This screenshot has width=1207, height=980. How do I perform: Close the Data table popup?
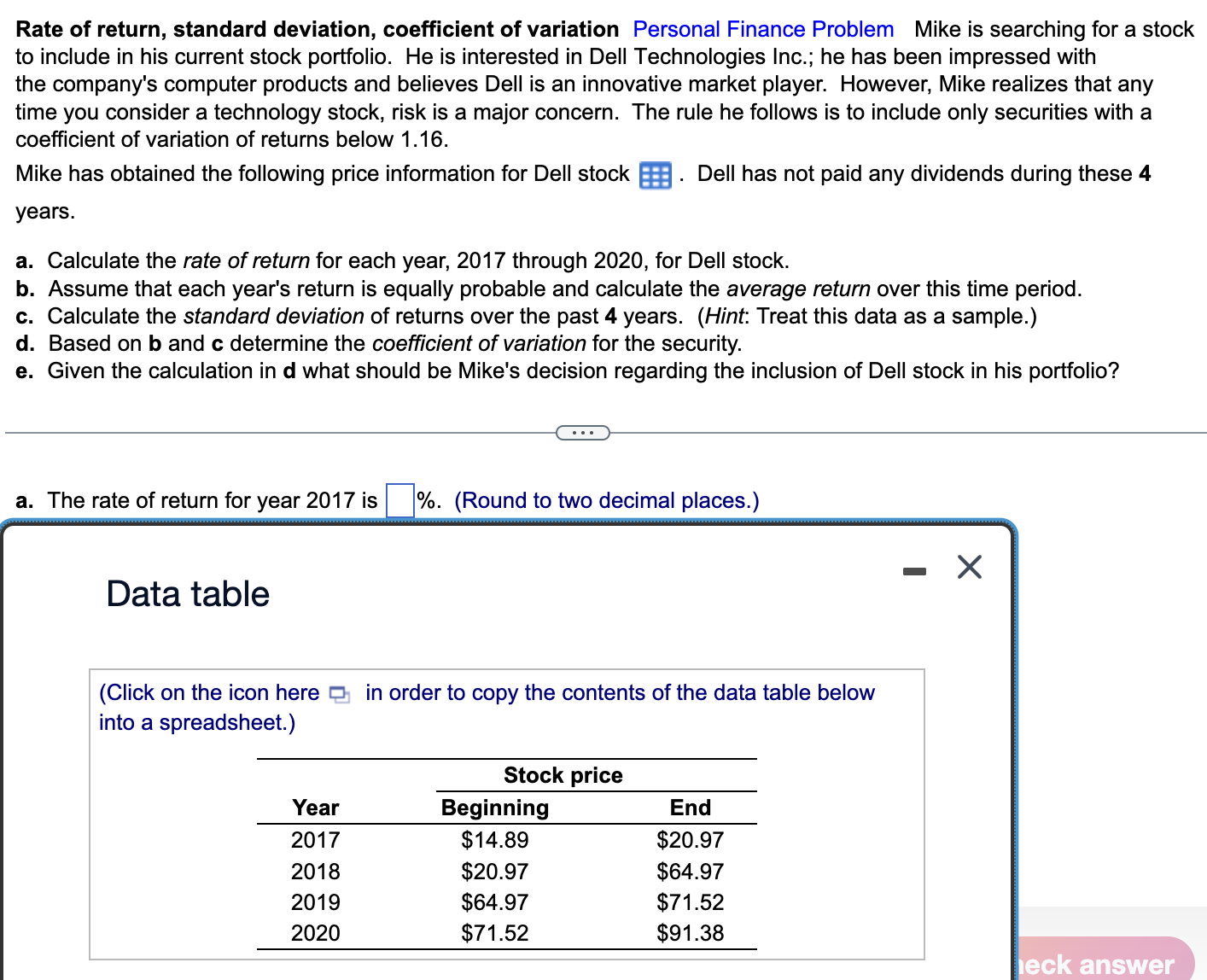point(969,566)
